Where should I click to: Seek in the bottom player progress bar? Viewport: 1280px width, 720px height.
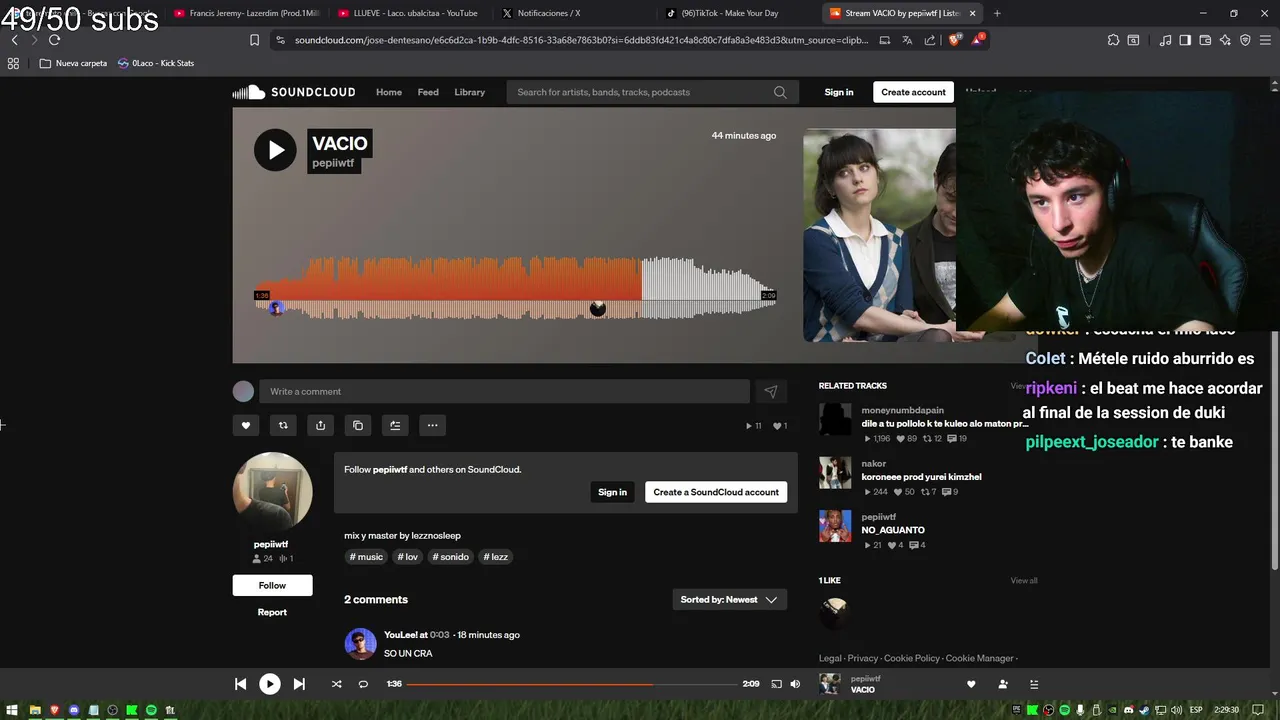(x=571, y=684)
